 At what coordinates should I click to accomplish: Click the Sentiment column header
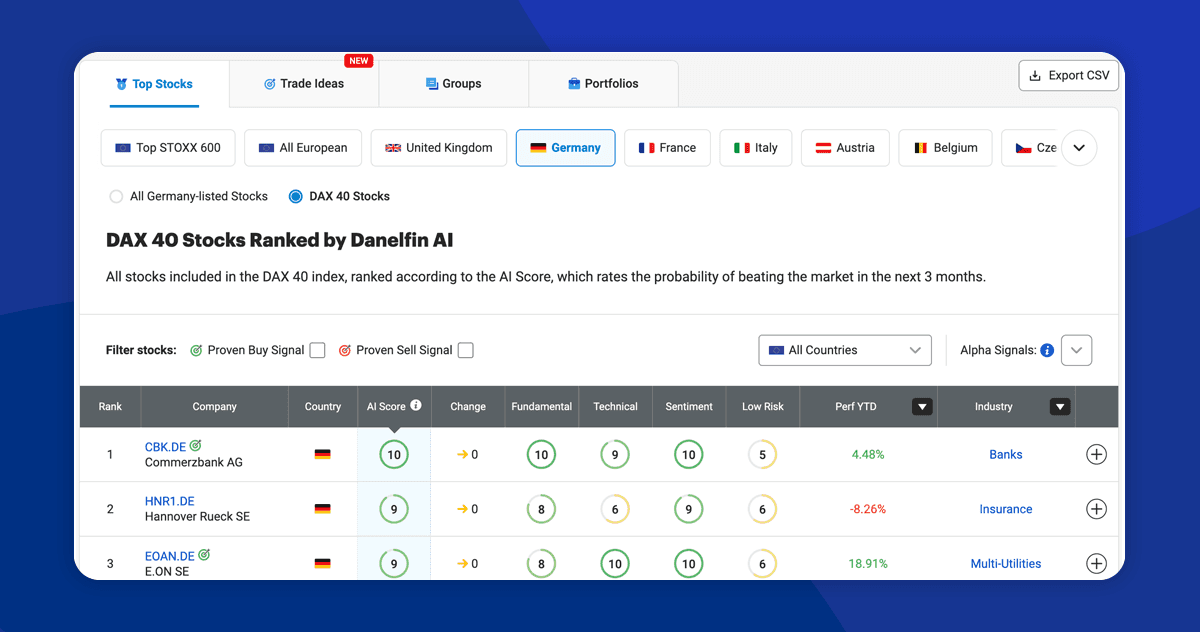689,407
